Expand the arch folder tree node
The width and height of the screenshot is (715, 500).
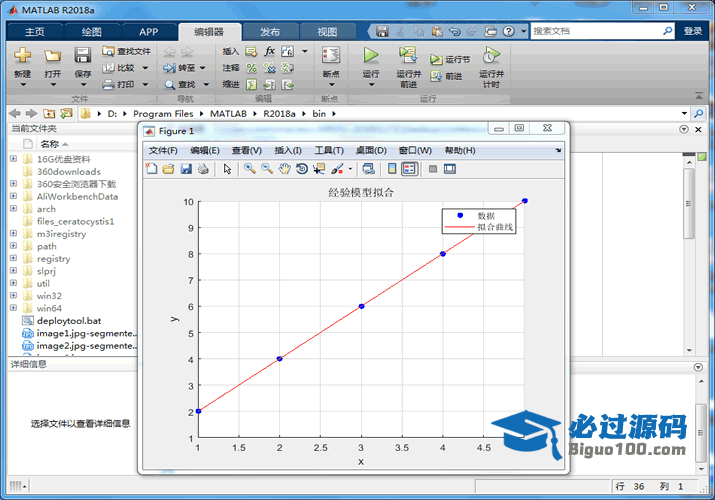13,209
